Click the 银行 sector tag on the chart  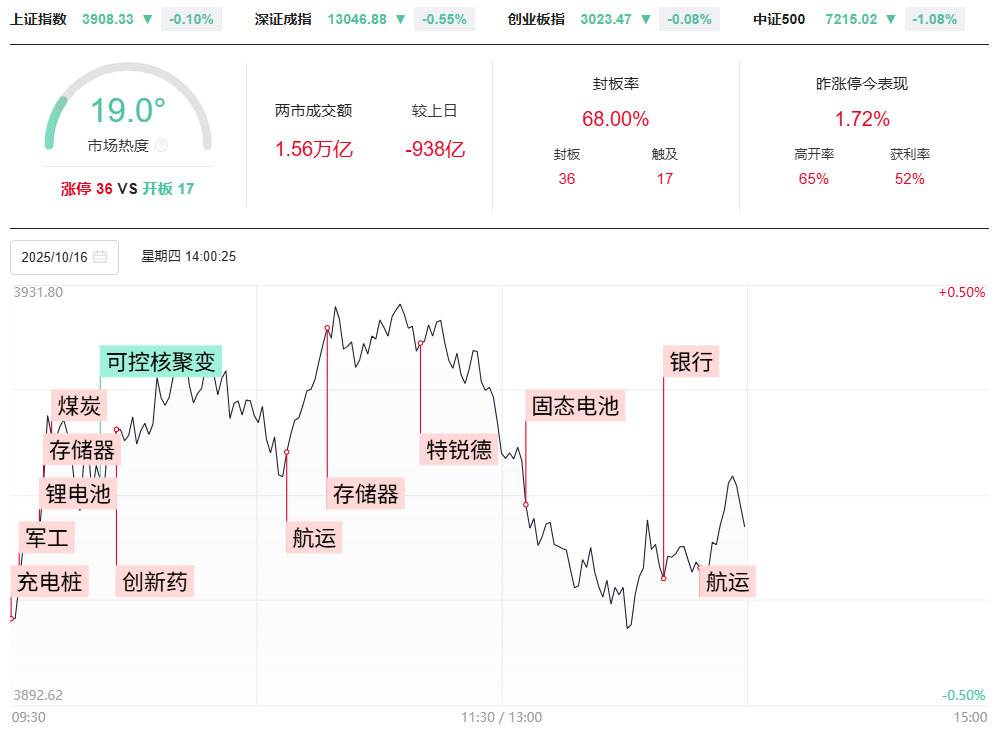point(691,361)
